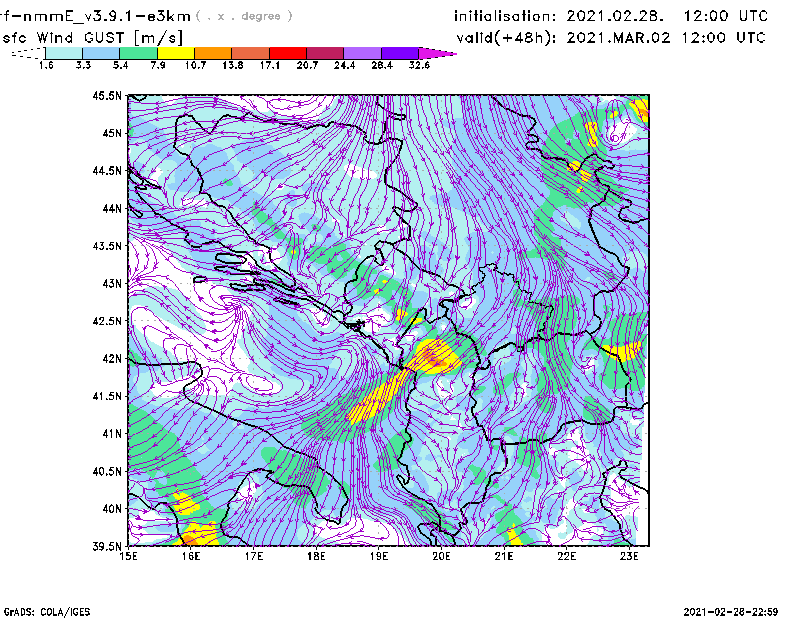The width and height of the screenshot is (800, 618).
Task: Click the 7.9 legend value
Action: tap(158, 65)
